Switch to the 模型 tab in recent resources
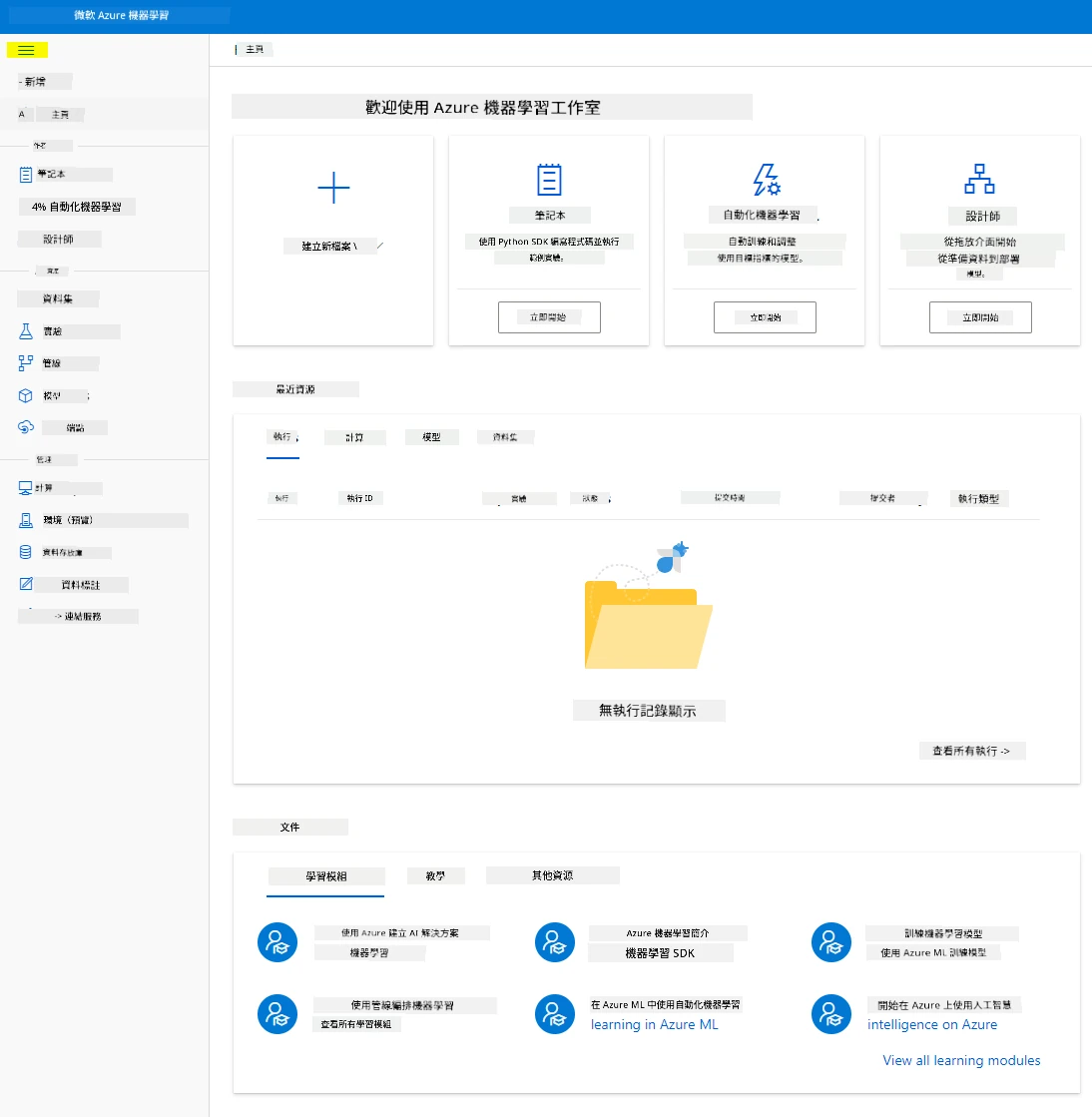 [431, 437]
